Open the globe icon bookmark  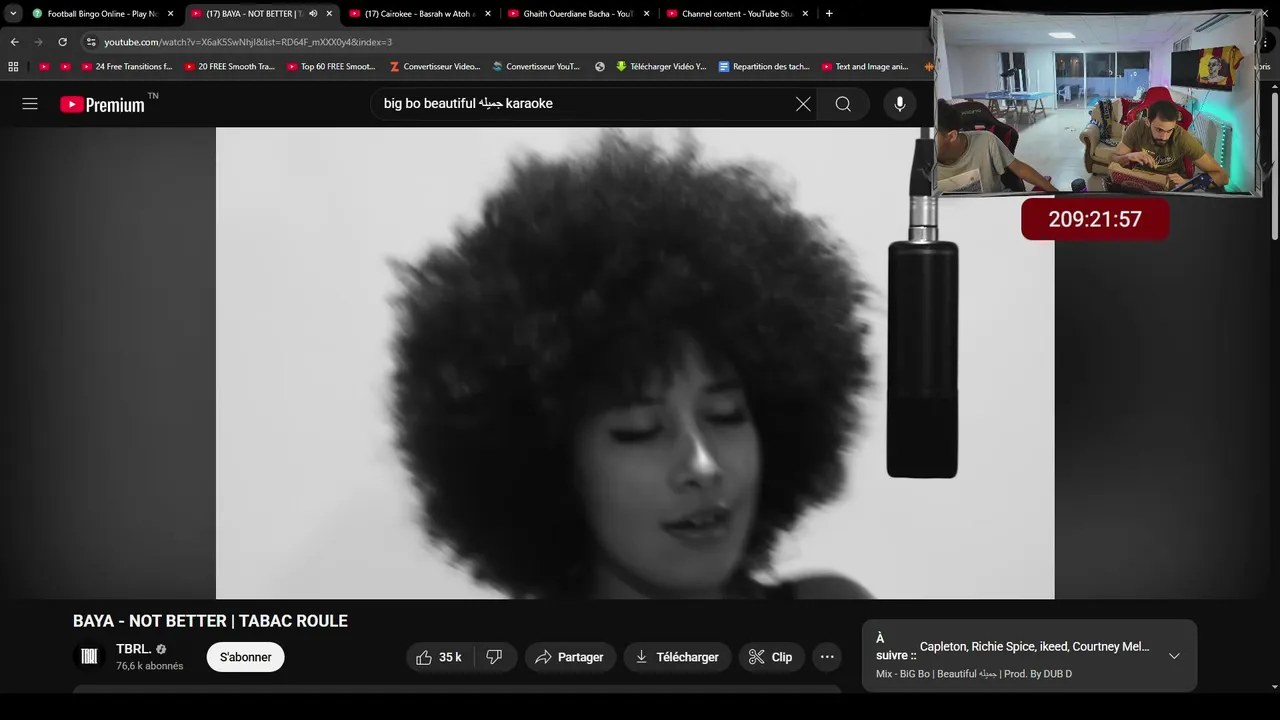[x=600, y=67]
